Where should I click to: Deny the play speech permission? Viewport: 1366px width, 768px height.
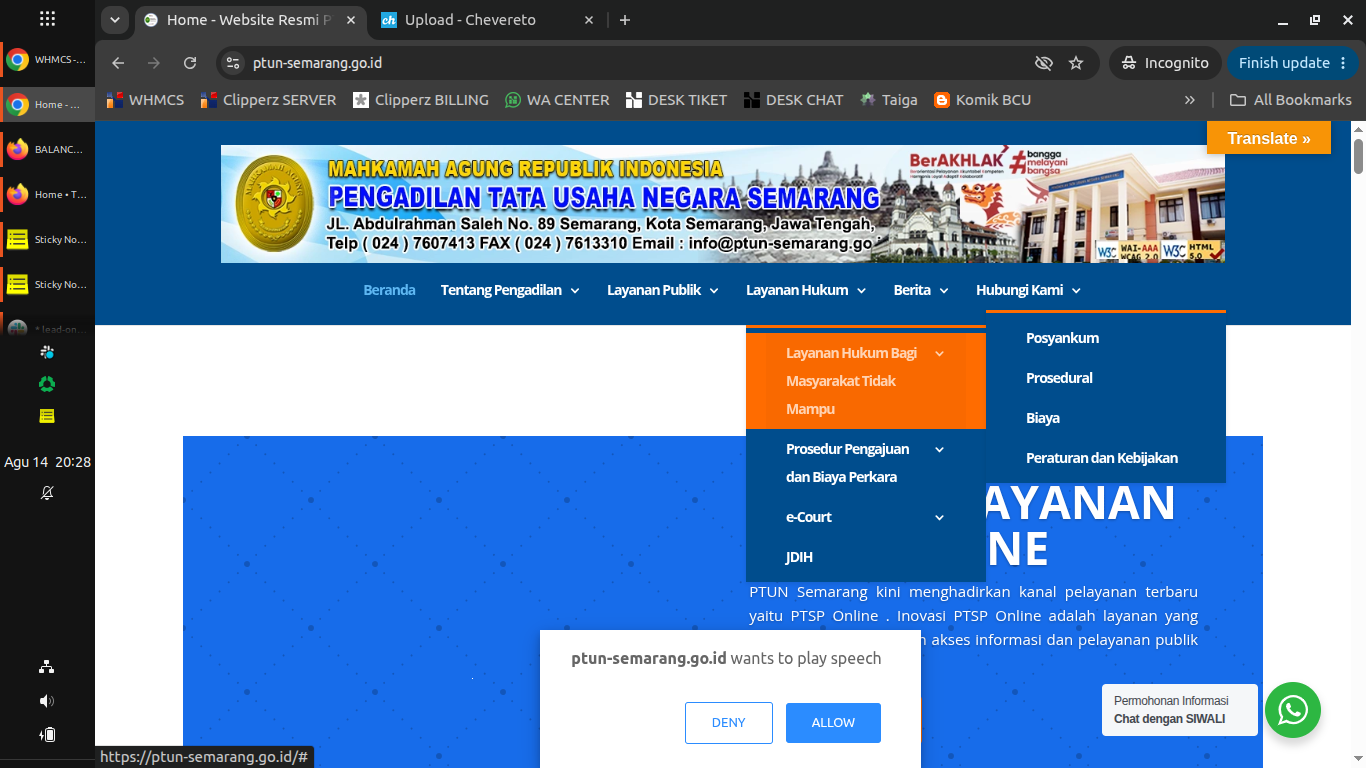click(729, 723)
